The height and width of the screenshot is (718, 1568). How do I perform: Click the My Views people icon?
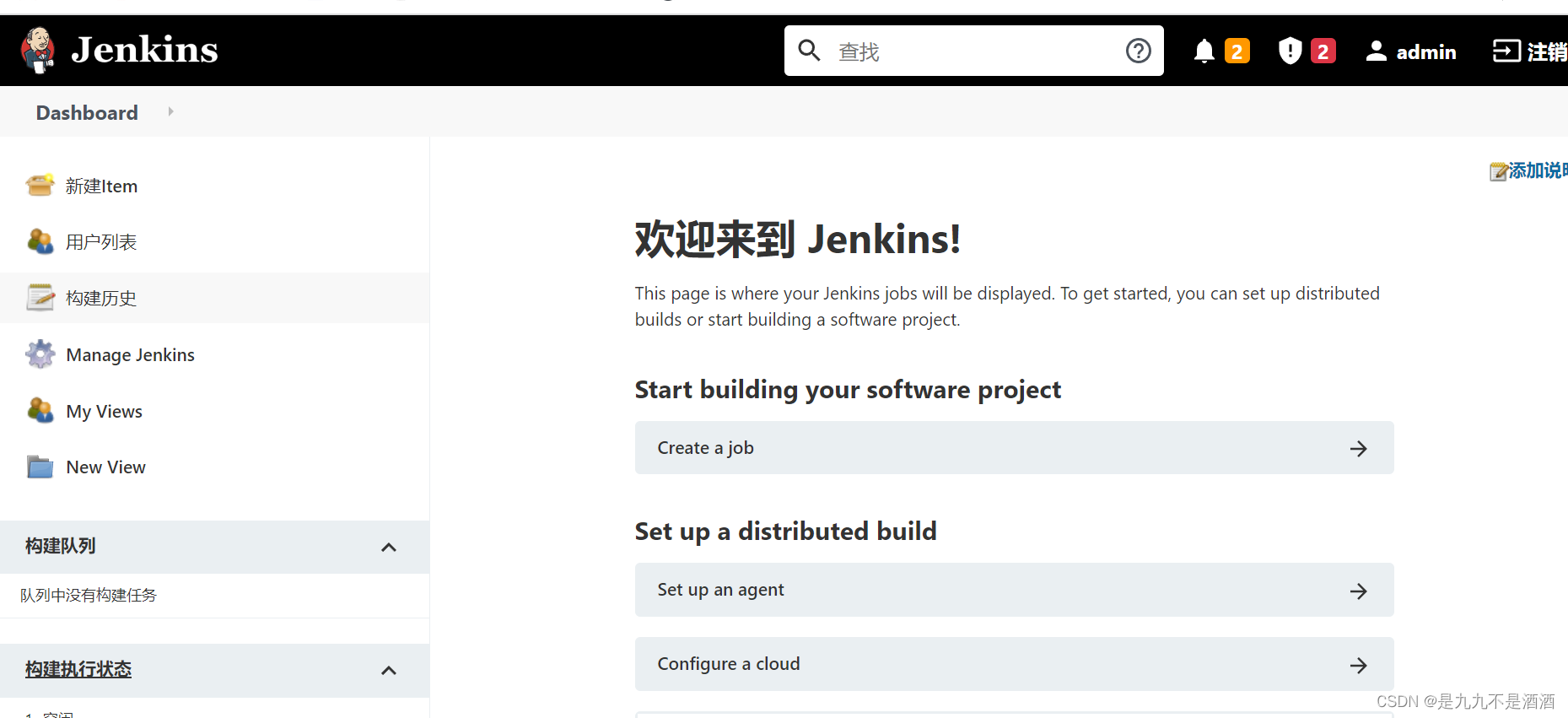pyautogui.click(x=40, y=411)
